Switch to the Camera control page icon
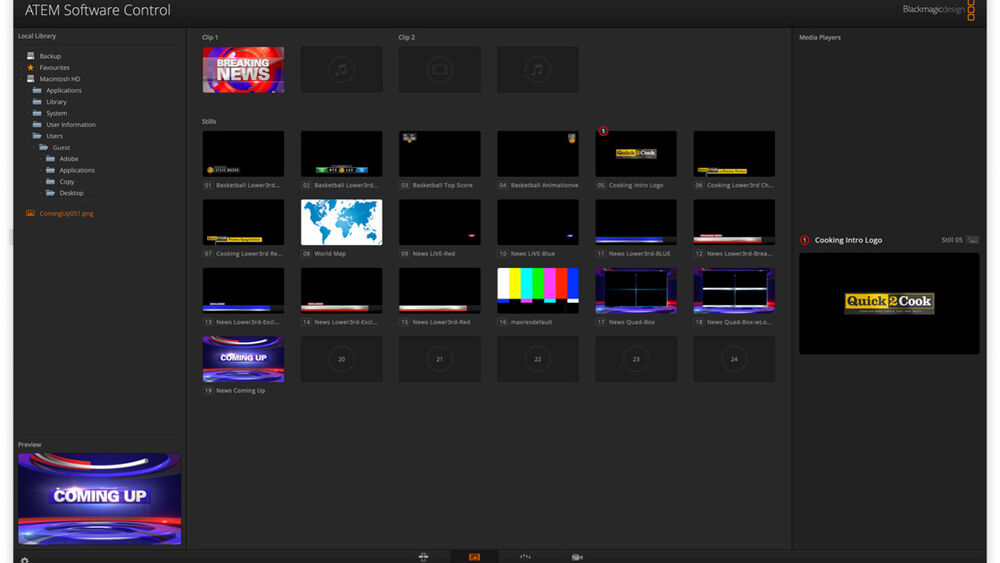1000x563 pixels. tap(577, 557)
